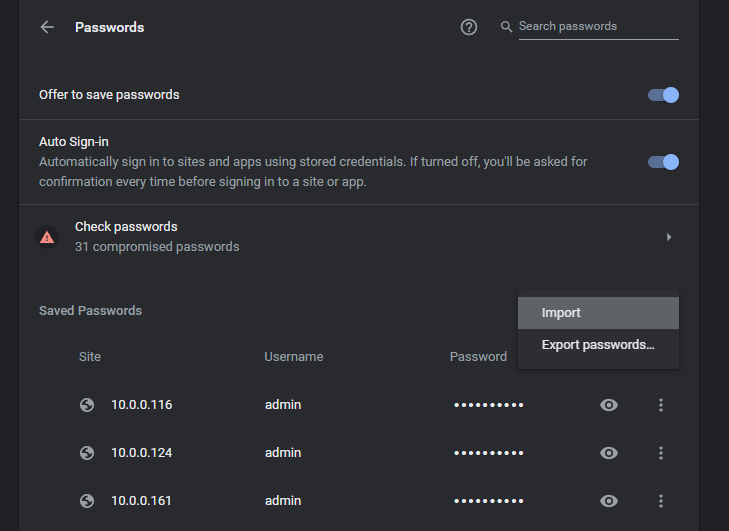The height and width of the screenshot is (531, 729).
Task: Show password for 10.0.0.161
Action: tap(609, 501)
